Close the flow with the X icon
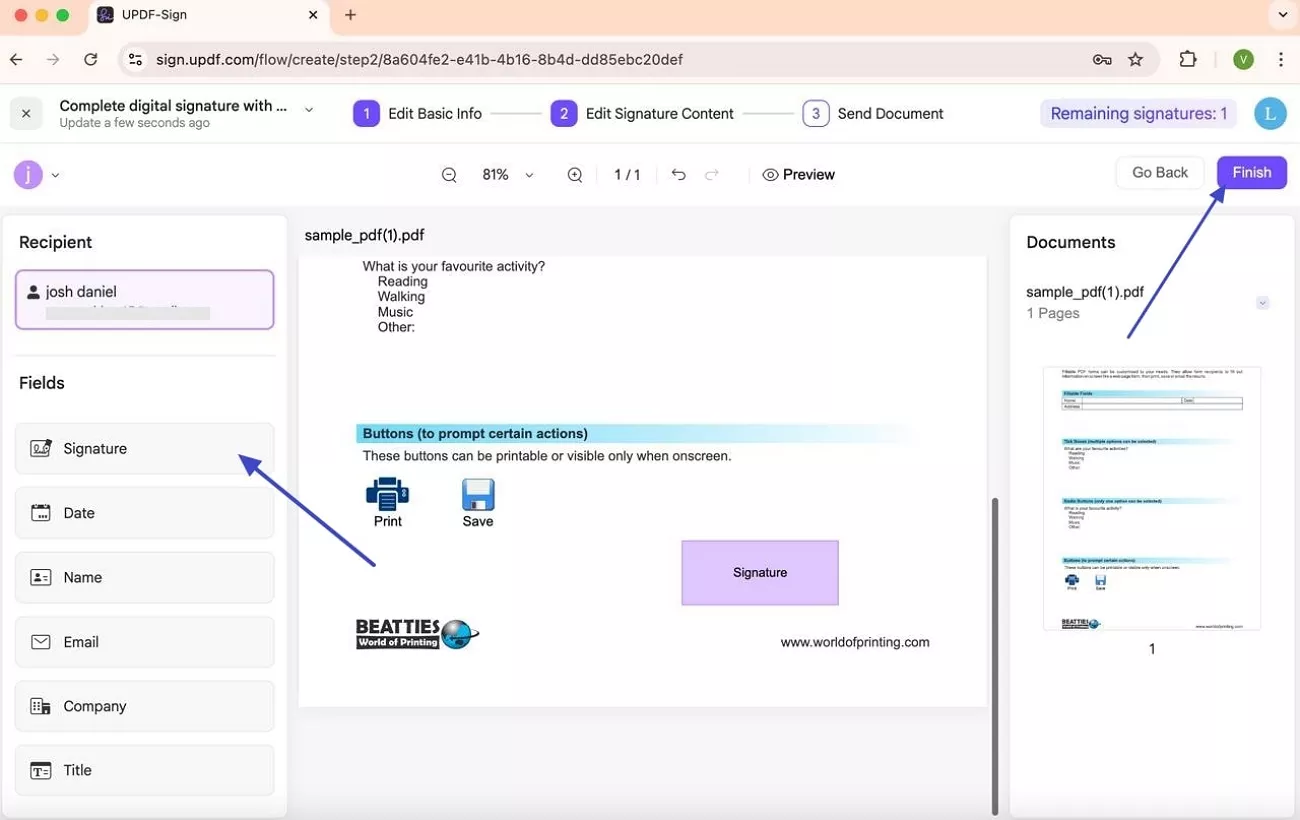The width and height of the screenshot is (1300, 820). coord(26,114)
